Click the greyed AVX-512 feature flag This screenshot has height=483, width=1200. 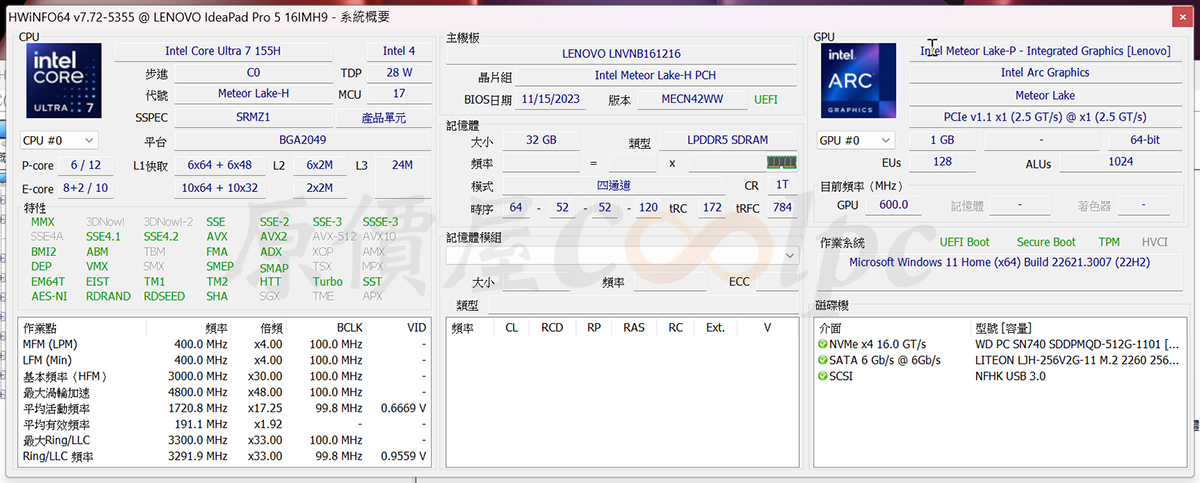tap(333, 237)
